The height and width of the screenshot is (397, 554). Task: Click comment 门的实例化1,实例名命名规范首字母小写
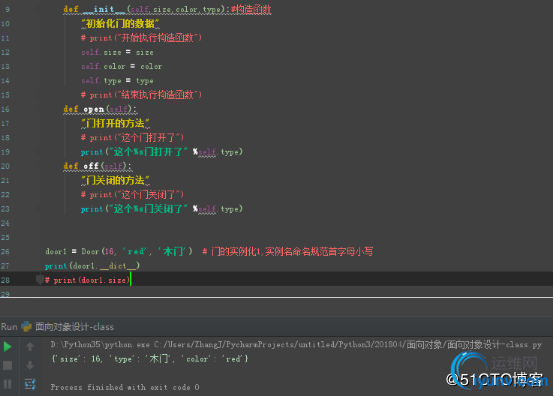288,251
